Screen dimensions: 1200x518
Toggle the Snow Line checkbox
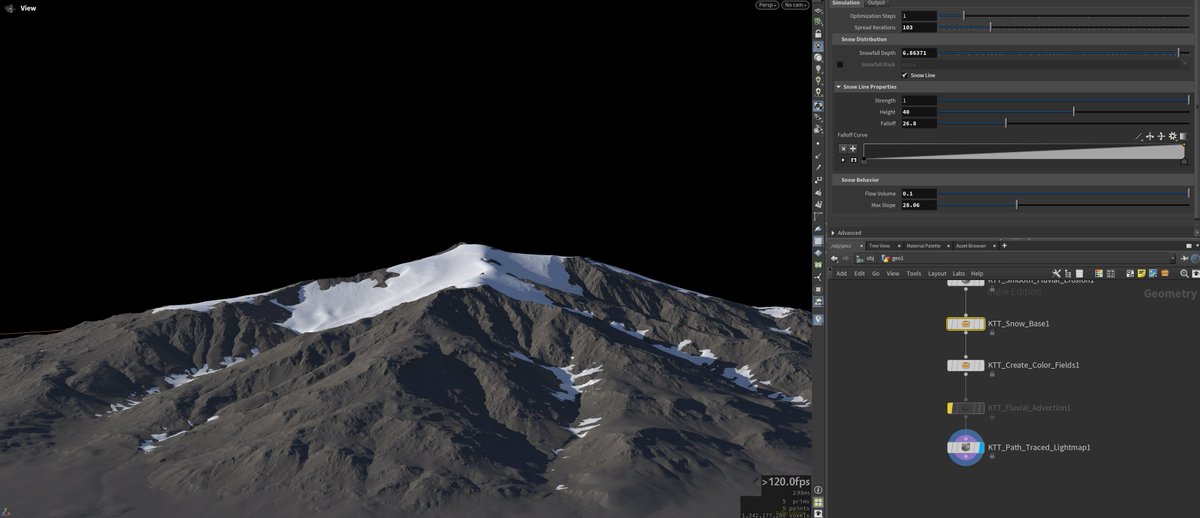904,75
